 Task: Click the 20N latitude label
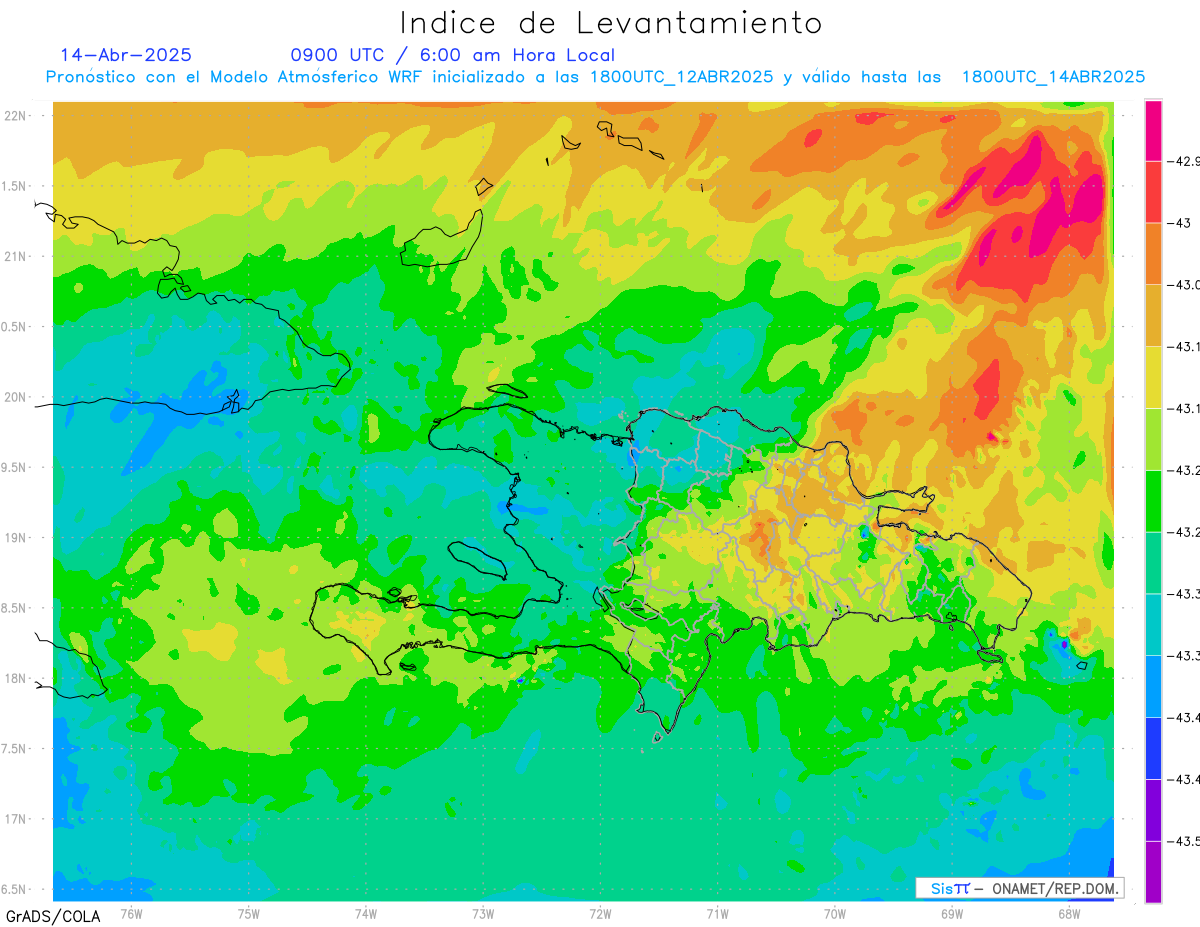15,397
